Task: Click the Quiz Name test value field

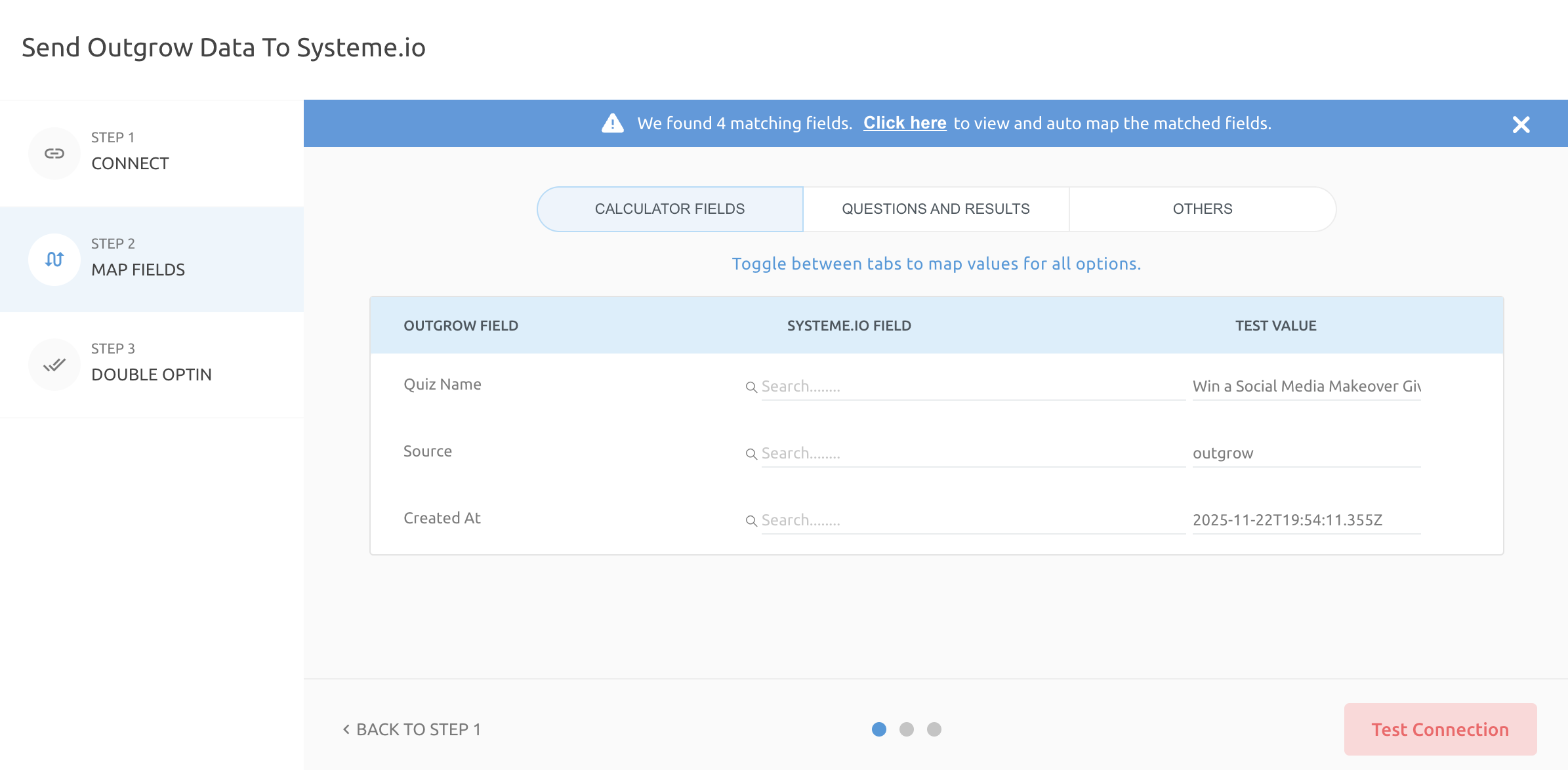Action: [1306, 386]
